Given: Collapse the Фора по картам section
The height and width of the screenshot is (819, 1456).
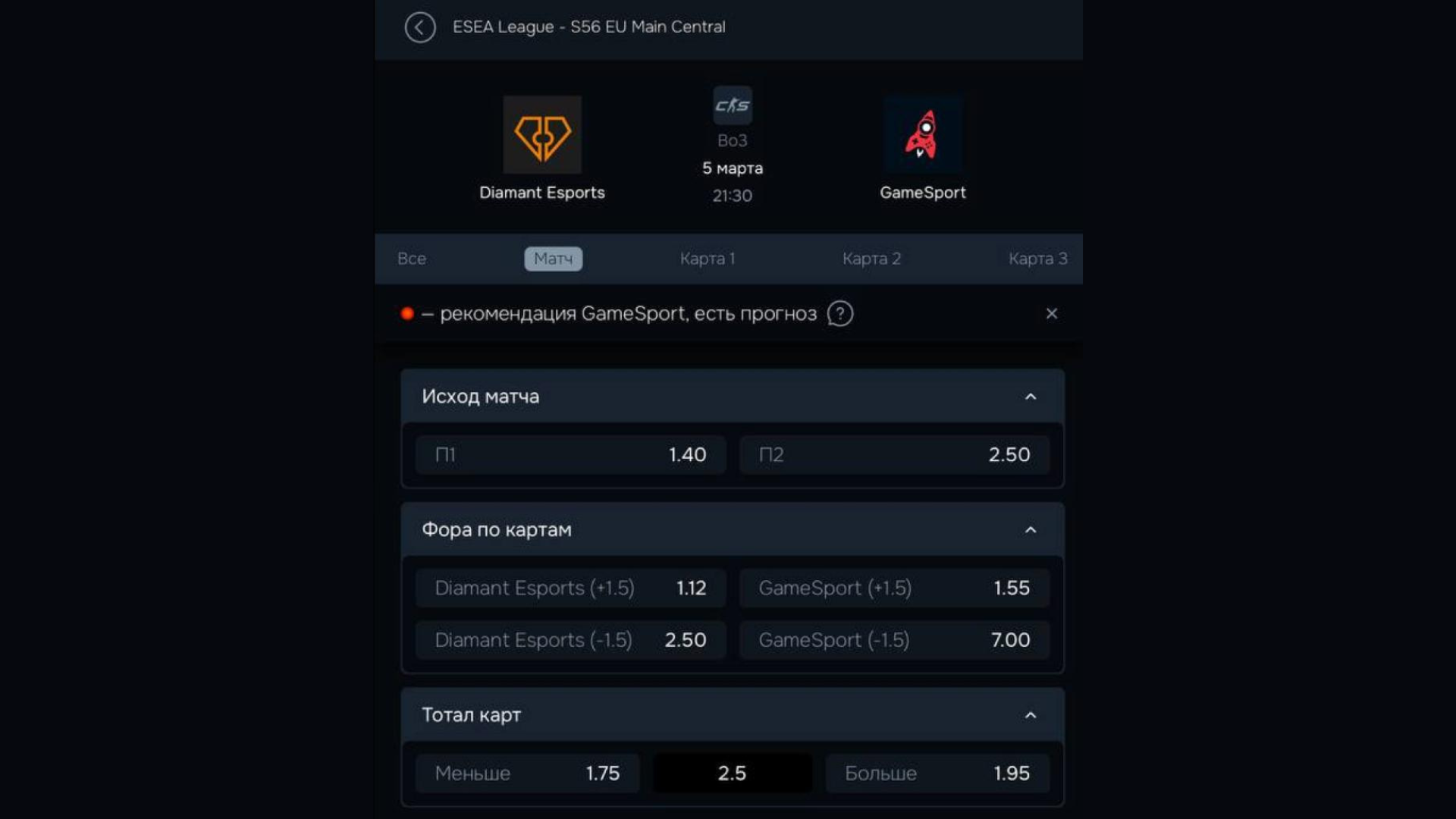Looking at the screenshot, I should click(x=1030, y=530).
